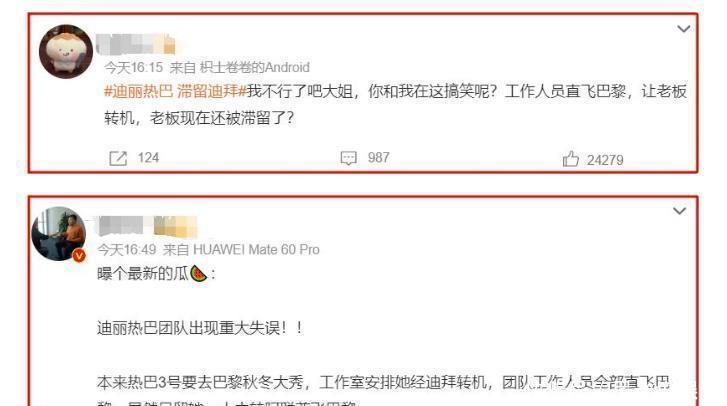Open the dumpling cartoon avatar profile
The image size is (727, 406).
click(66, 51)
